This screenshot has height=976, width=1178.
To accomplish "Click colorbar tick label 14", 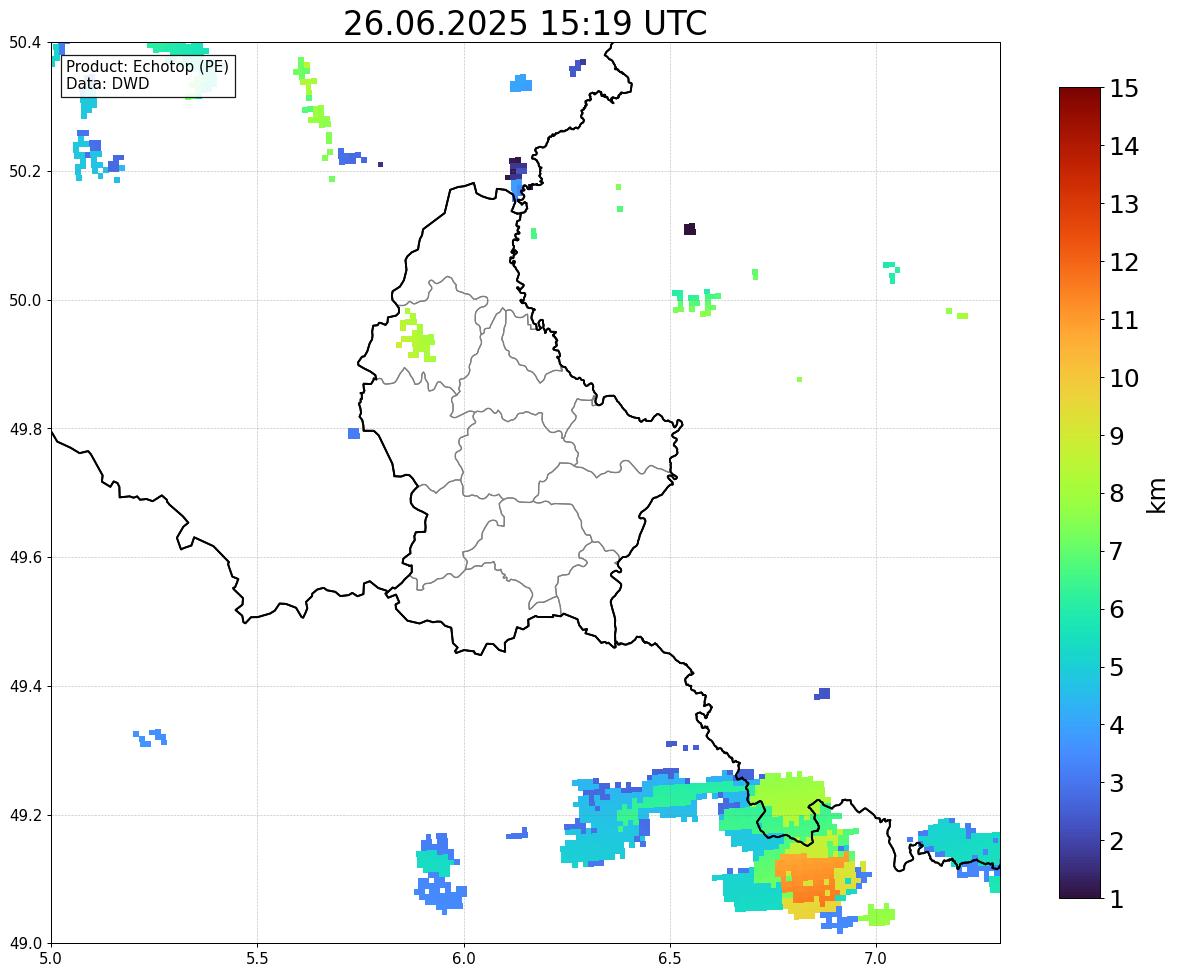I will click(x=1124, y=147).
